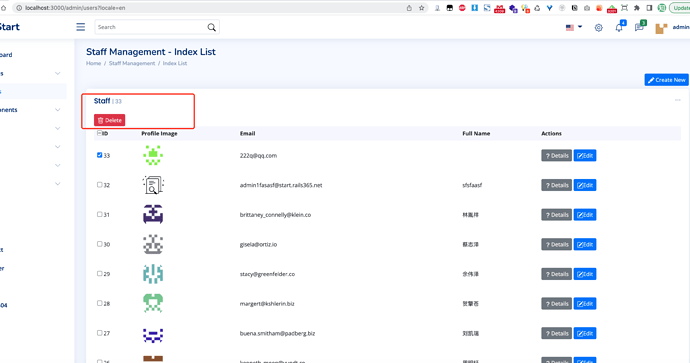Screen dimensions: 690x363
Task: Click profile image of user 32
Action: click(x=153, y=185)
